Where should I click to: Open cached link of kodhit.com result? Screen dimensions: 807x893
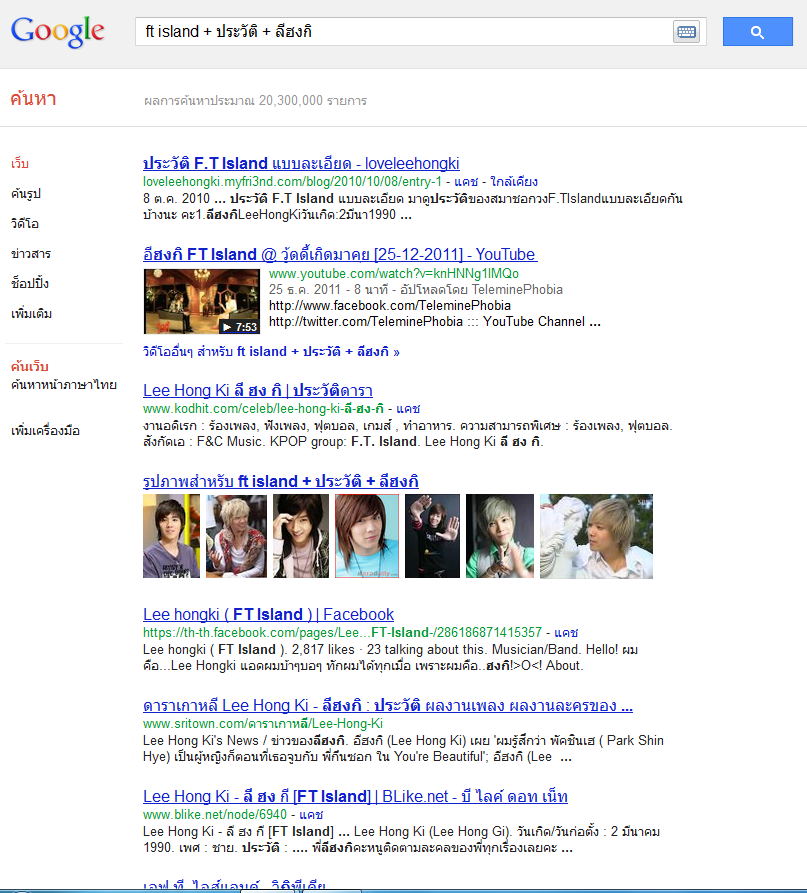(x=408, y=408)
